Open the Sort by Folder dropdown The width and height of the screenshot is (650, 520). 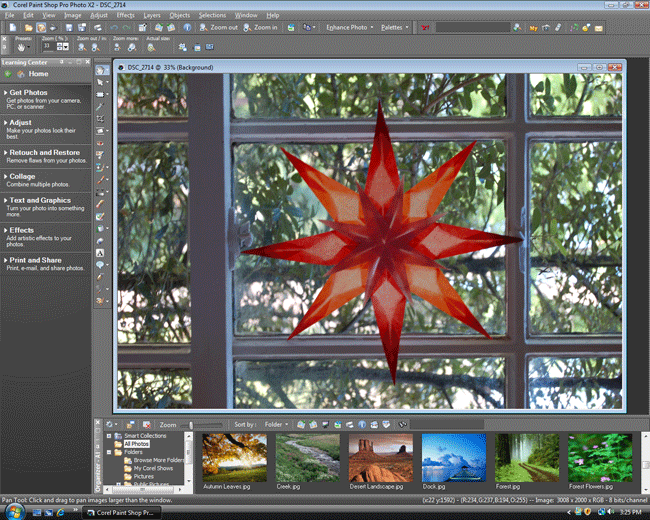(276, 424)
